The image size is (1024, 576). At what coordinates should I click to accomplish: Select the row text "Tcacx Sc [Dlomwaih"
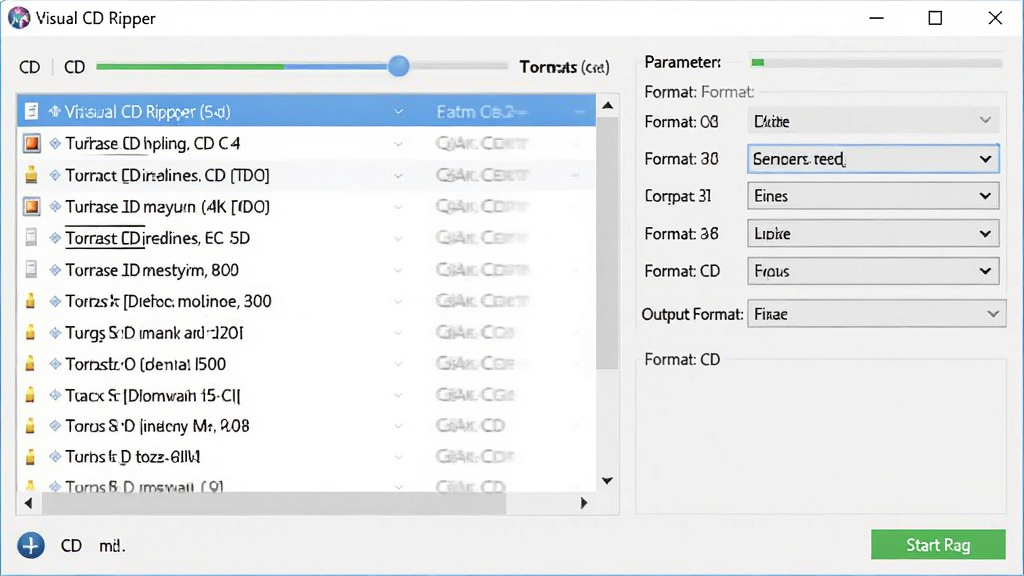coord(153,396)
